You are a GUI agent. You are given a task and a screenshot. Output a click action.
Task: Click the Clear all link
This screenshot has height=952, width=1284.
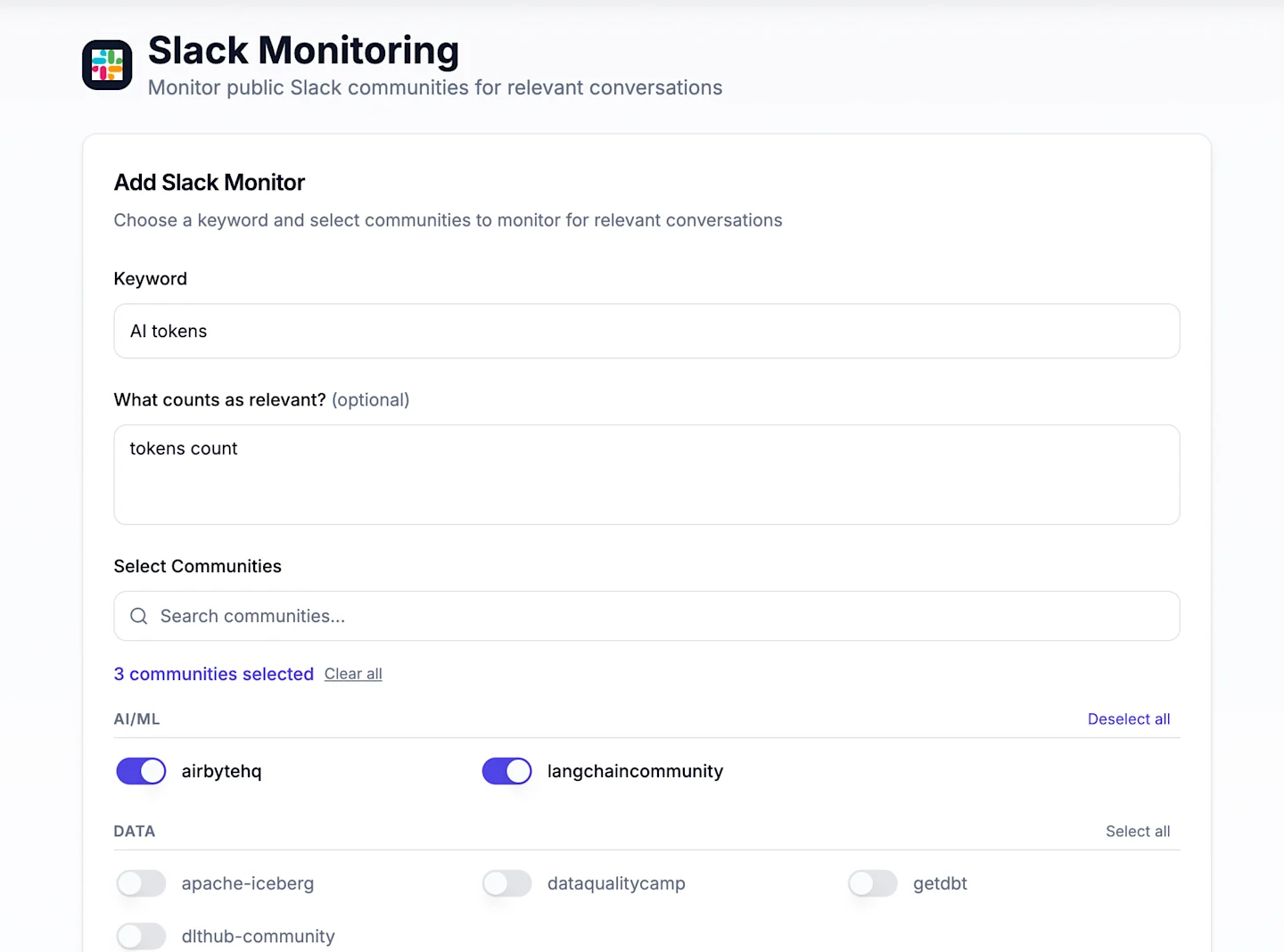tap(353, 674)
